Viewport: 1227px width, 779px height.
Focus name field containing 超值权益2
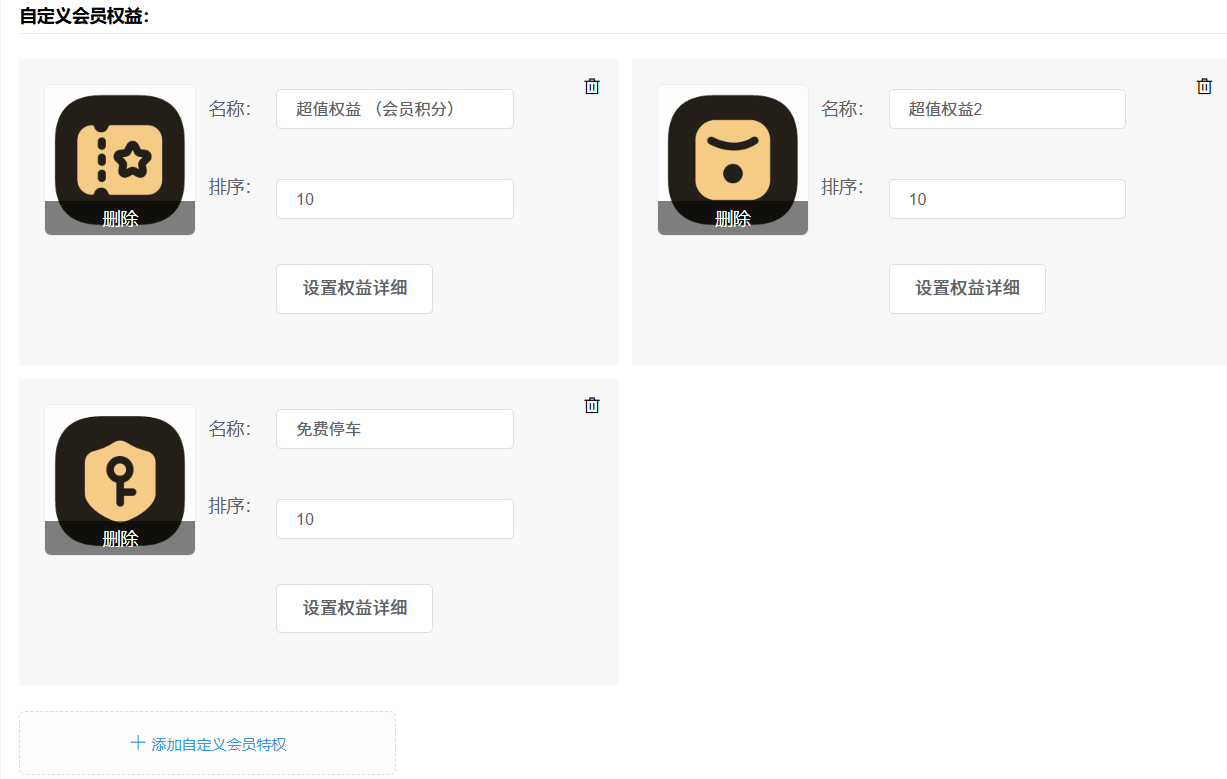click(x=1006, y=109)
